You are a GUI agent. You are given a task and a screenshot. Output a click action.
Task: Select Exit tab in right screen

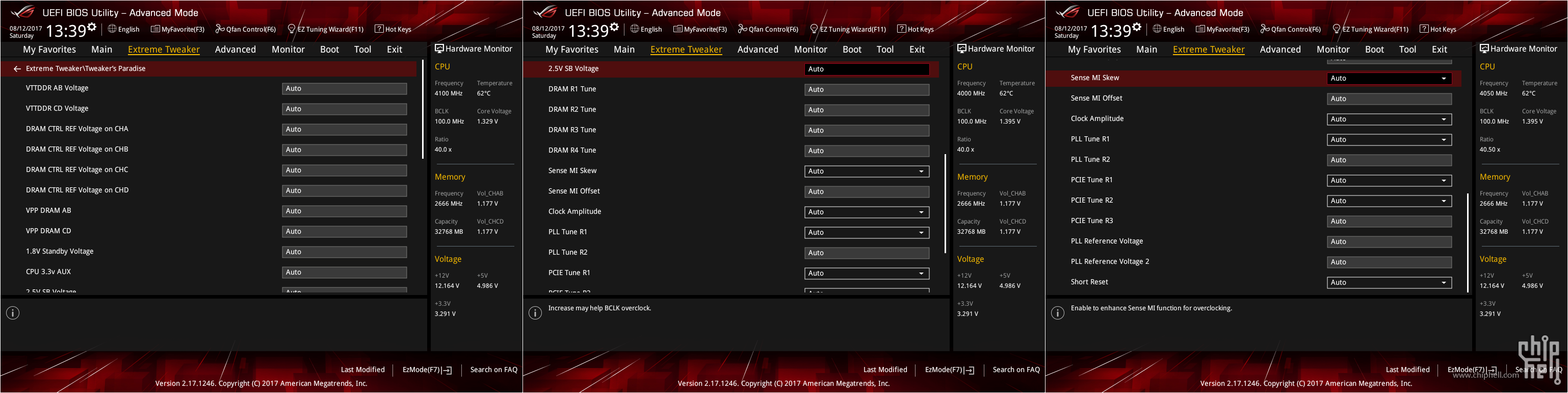(x=1439, y=50)
